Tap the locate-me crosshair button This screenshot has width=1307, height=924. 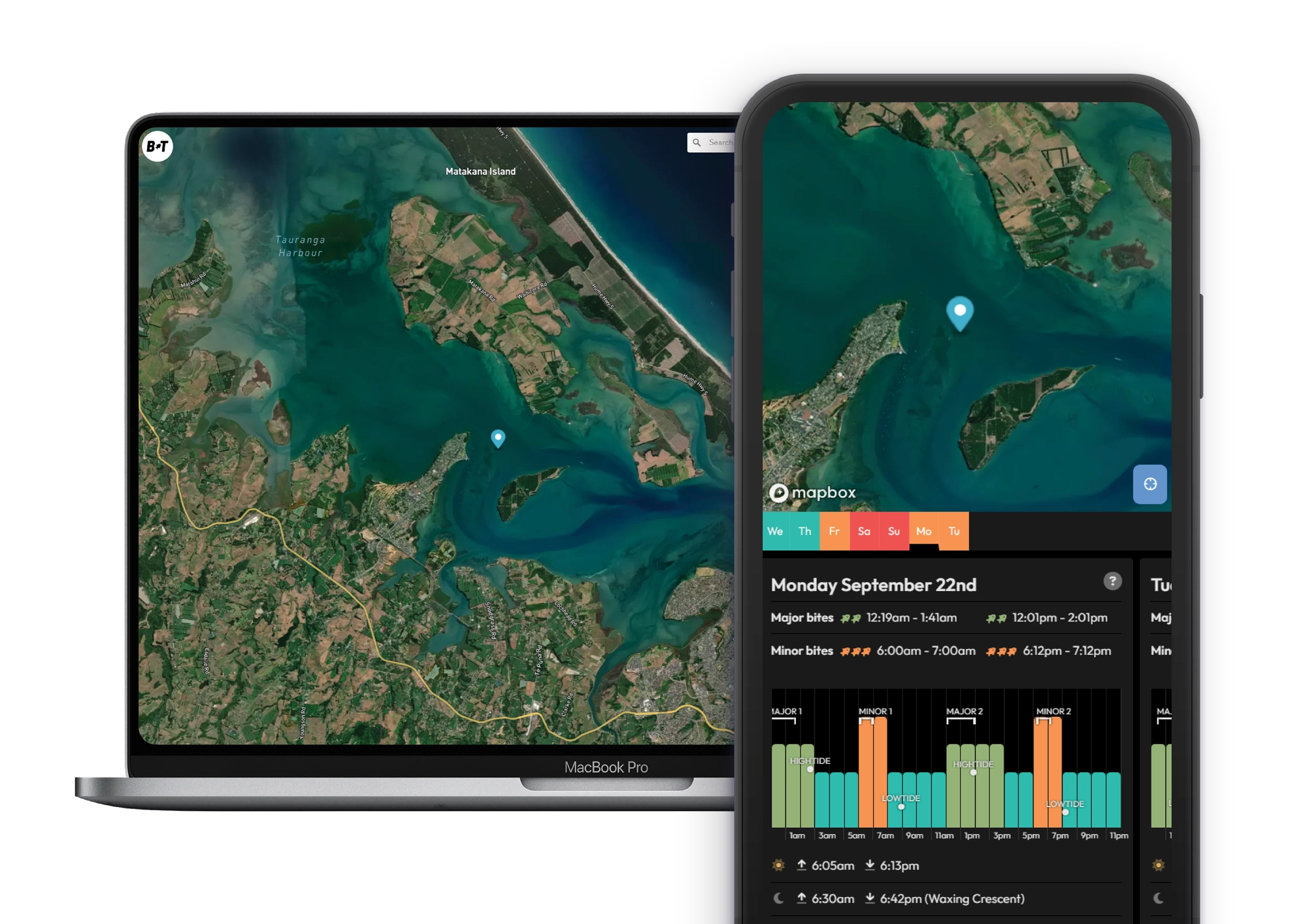coord(1150,484)
